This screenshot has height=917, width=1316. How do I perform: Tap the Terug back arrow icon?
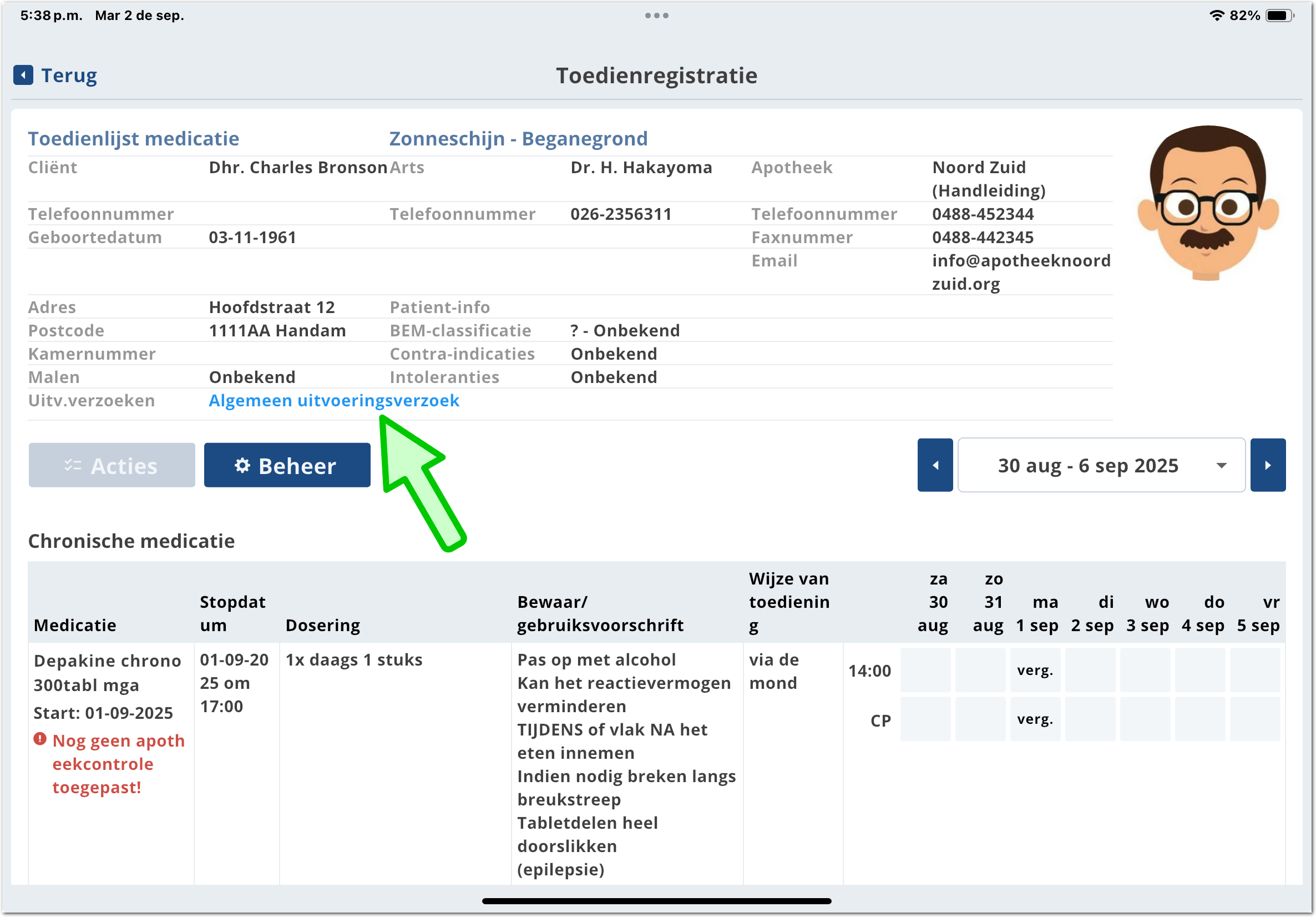point(23,75)
